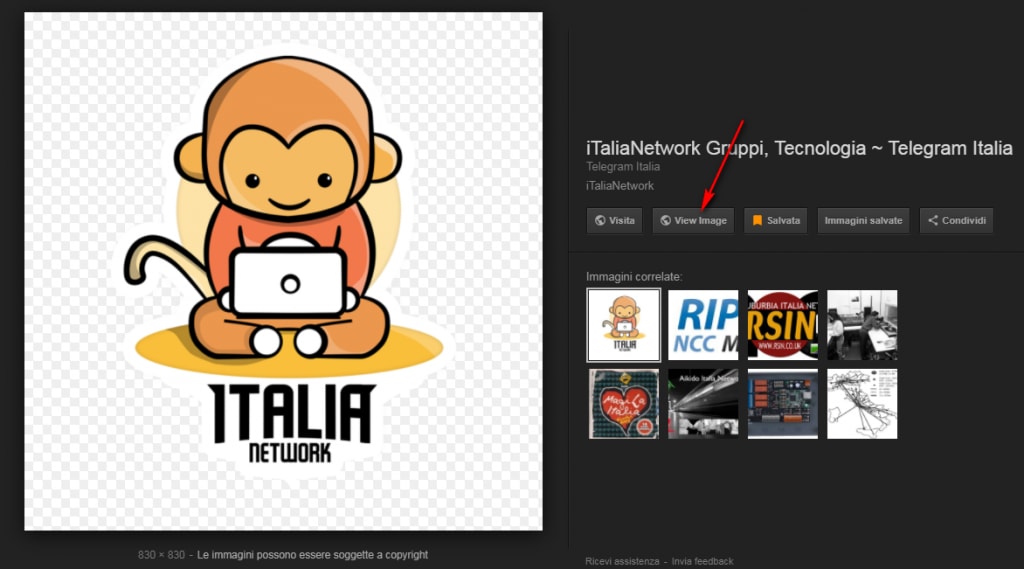
Task: Click the Ricevi assistenza link
Action: (622, 561)
